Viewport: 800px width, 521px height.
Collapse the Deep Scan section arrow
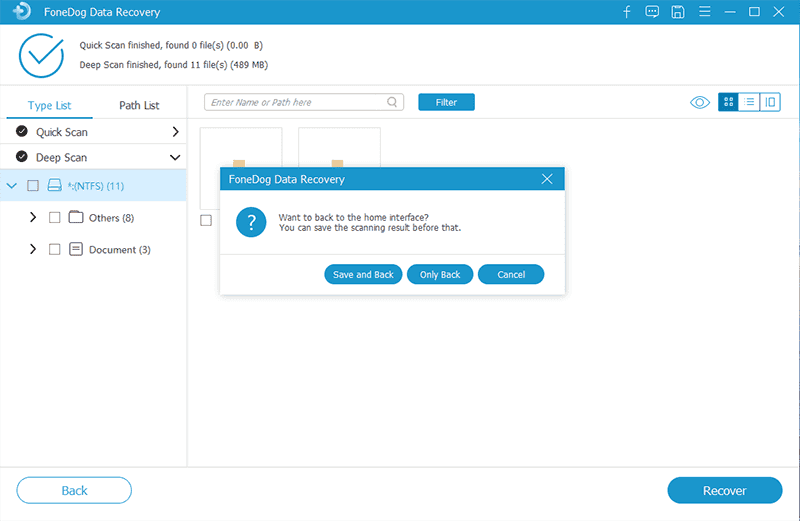(x=175, y=157)
